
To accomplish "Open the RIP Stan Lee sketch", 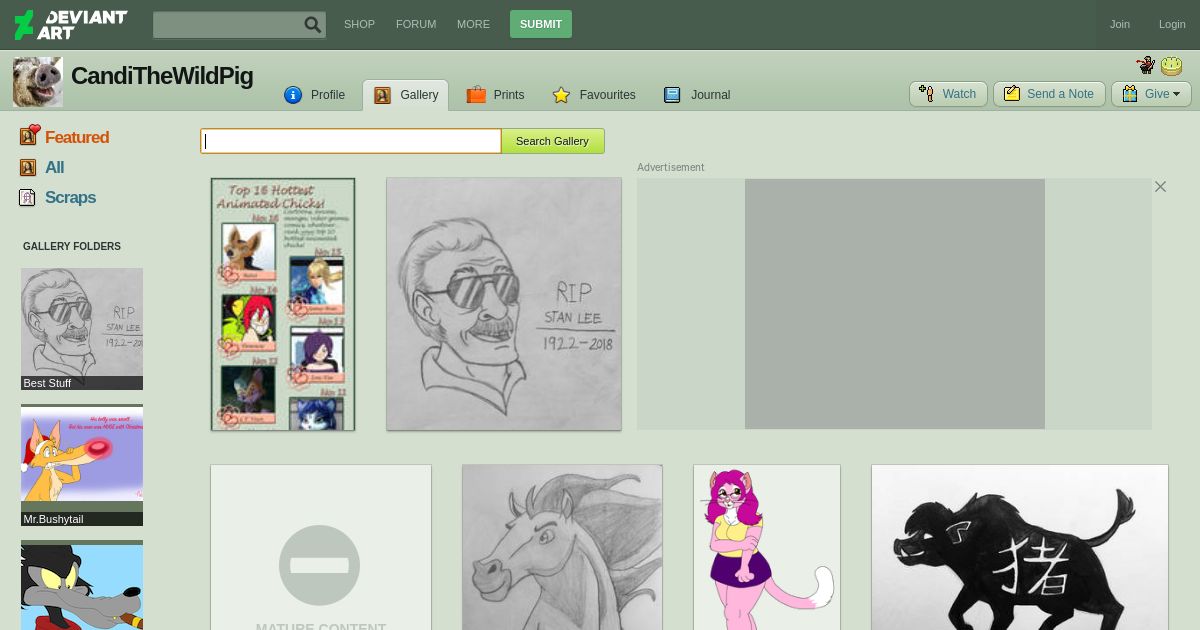I will tap(504, 304).
